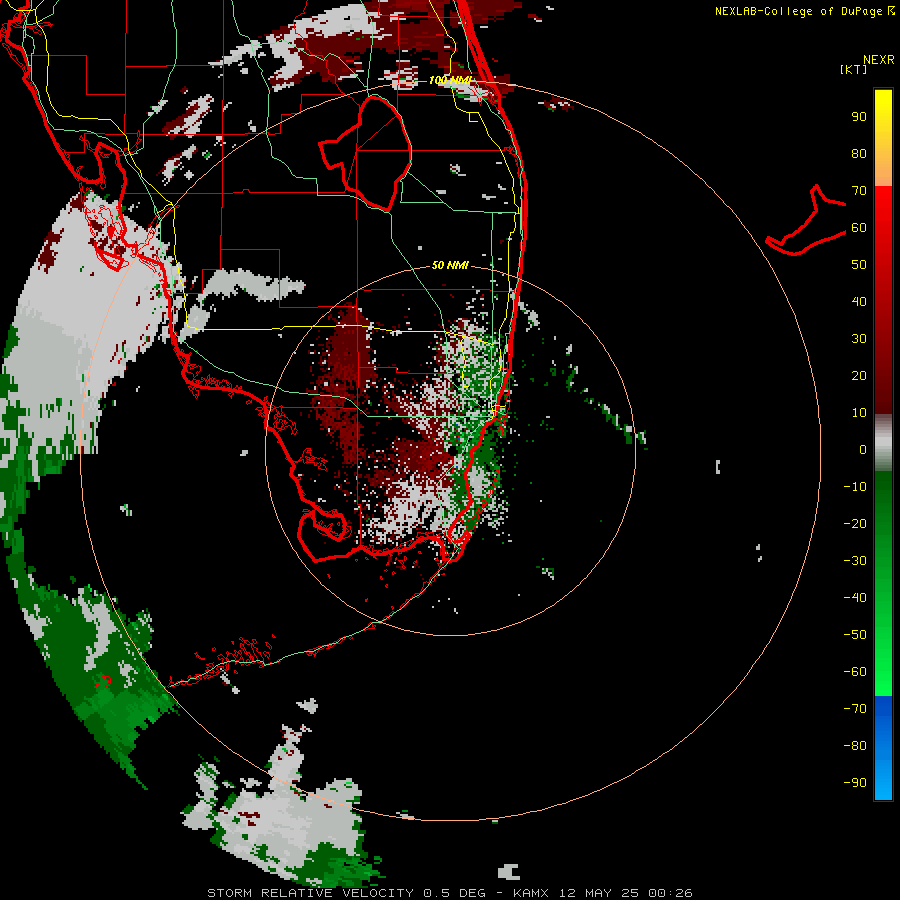Click the KAMX station identifier
The image size is (900, 900).
point(530,893)
